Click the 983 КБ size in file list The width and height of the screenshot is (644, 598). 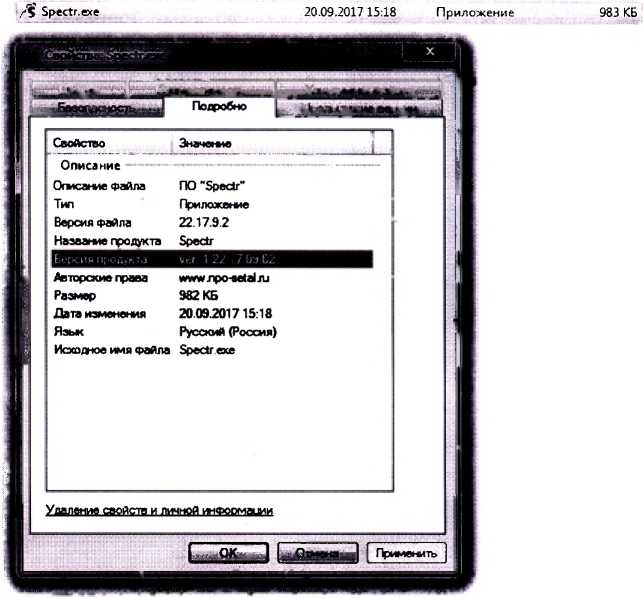point(618,12)
